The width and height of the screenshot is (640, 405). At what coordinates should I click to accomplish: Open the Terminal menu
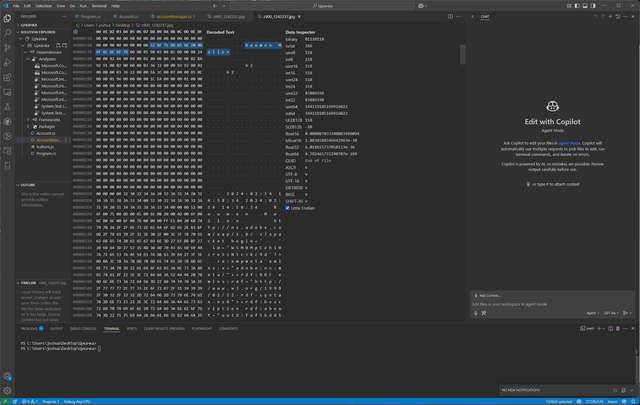99,6
